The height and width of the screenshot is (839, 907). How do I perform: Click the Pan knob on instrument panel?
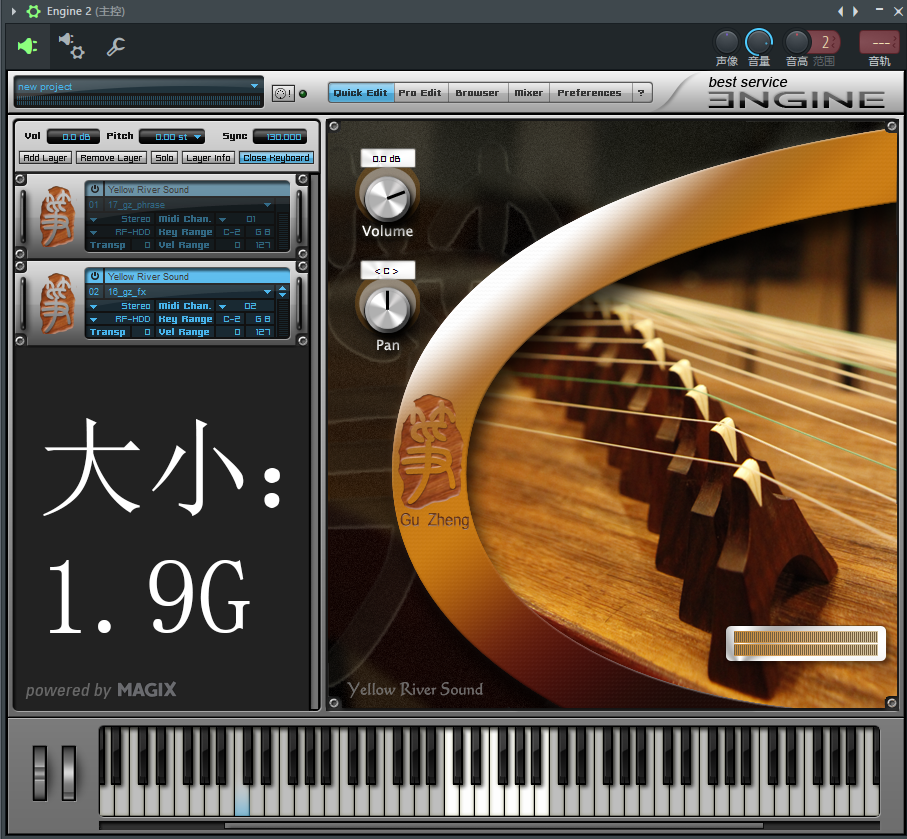[387, 307]
